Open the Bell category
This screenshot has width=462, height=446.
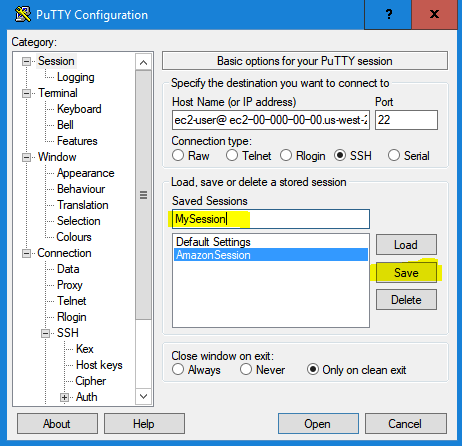pos(65,125)
